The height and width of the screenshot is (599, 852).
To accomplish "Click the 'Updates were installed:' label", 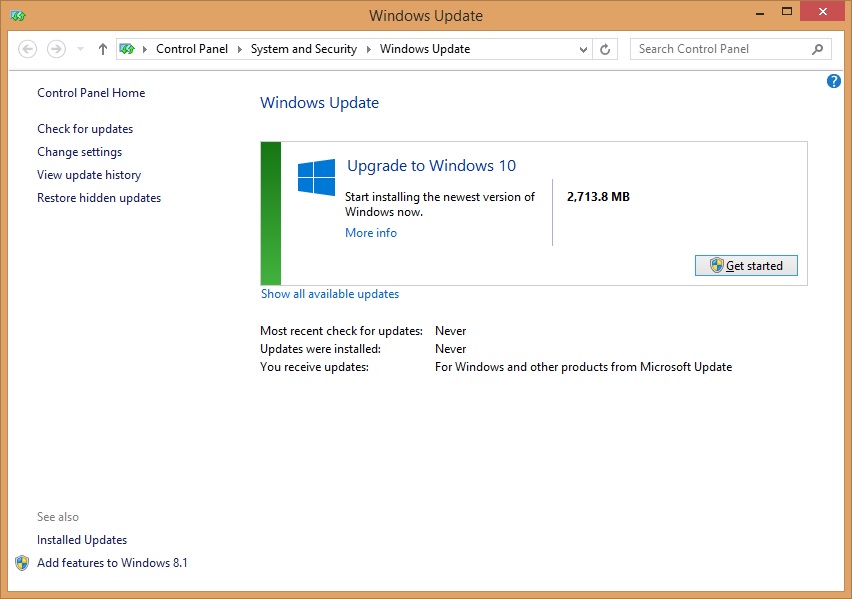I will [321, 349].
